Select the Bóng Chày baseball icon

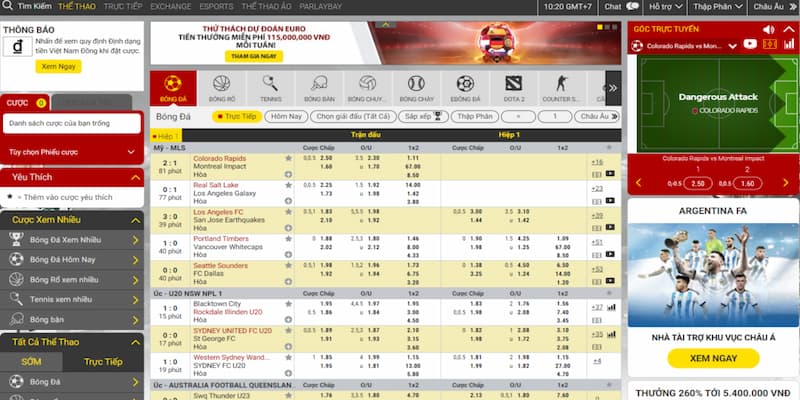416,88
